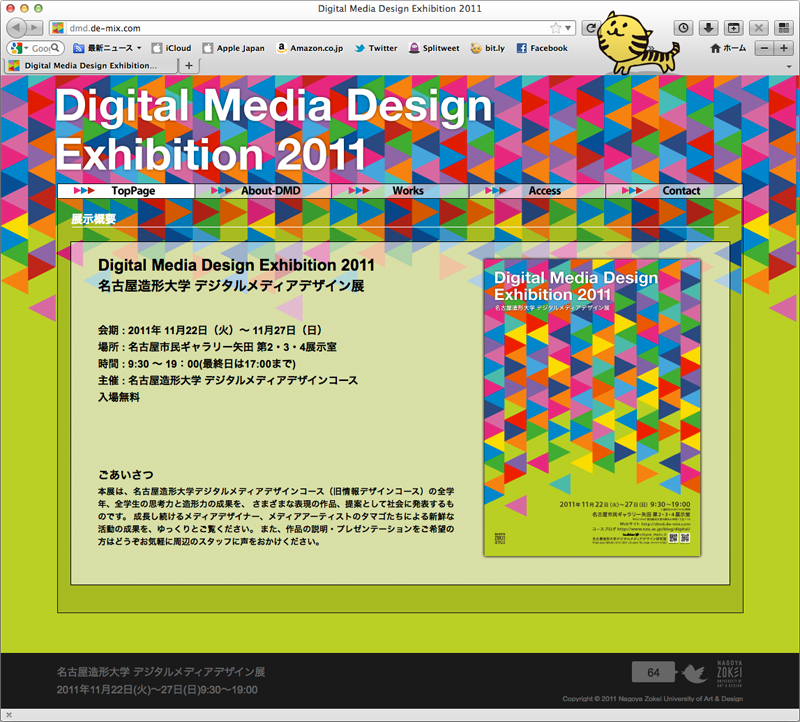Open the iCloud bookmark
Viewport: 800px width, 722px height.
pyautogui.click(x=171, y=48)
